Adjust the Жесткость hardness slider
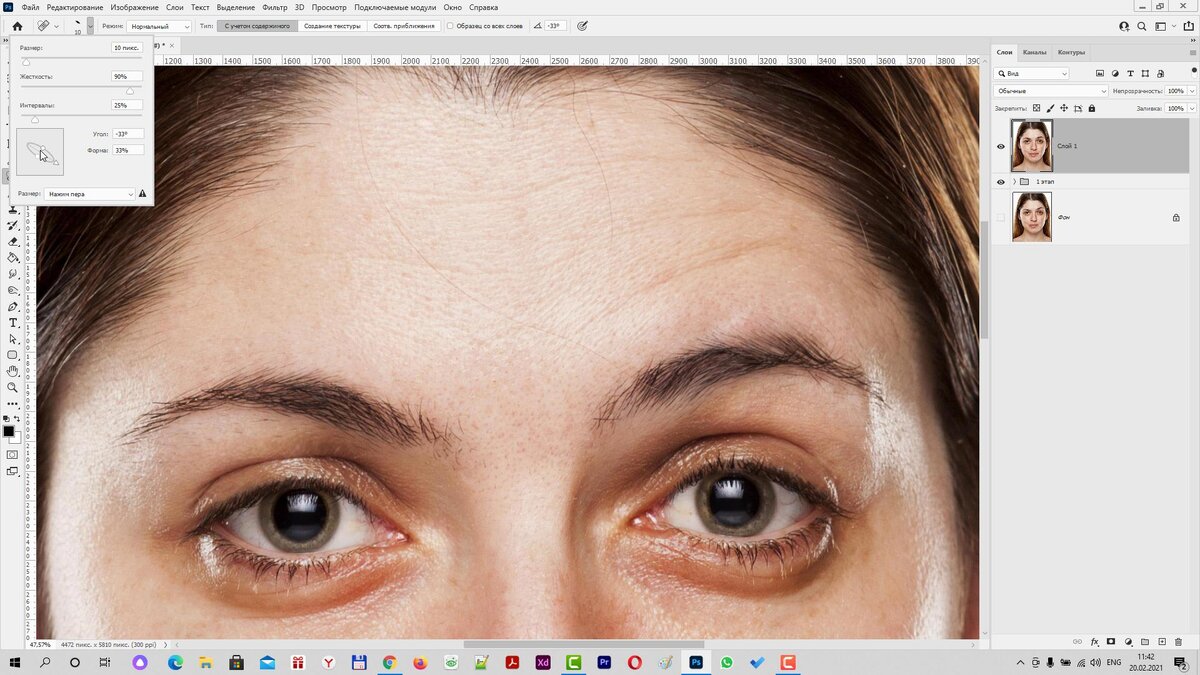The height and width of the screenshot is (675, 1200). tap(129, 91)
